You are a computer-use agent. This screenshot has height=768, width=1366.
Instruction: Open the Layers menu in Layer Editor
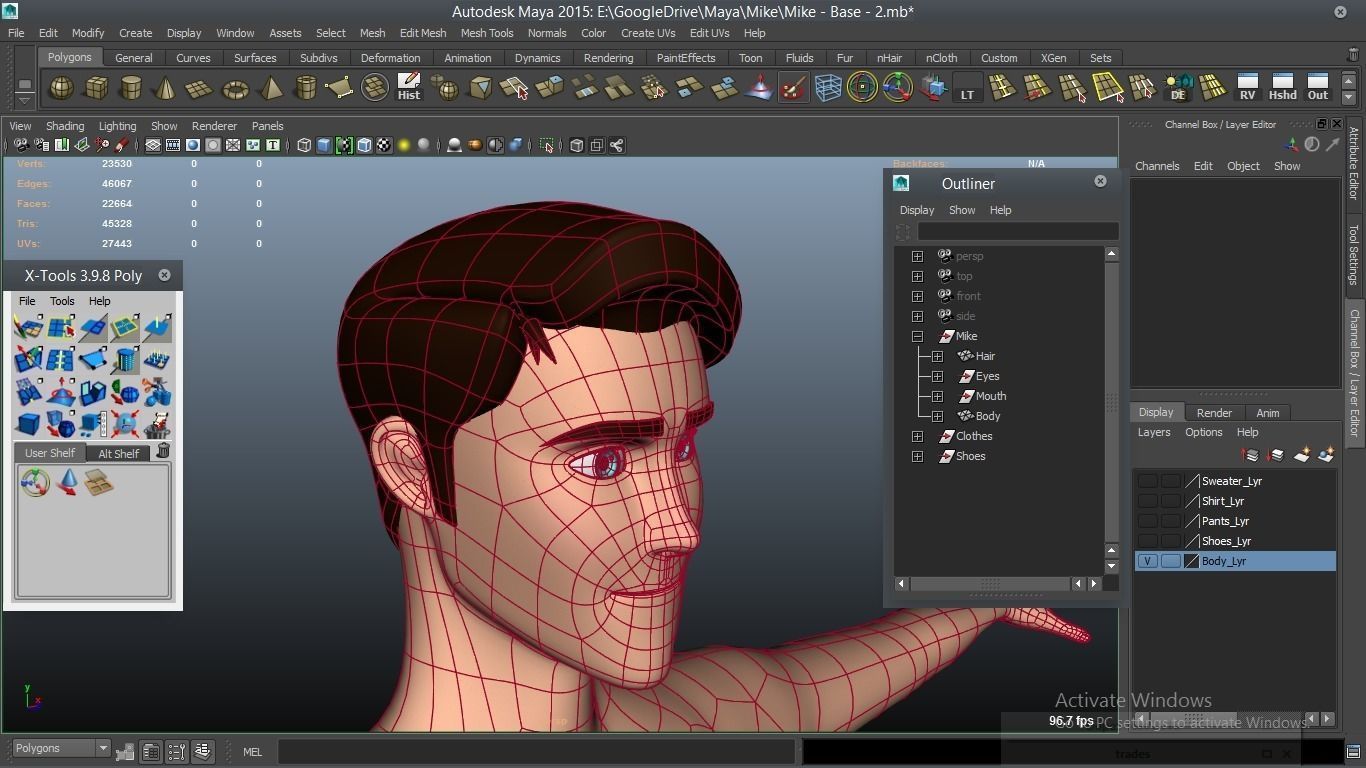(x=1154, y=432)
